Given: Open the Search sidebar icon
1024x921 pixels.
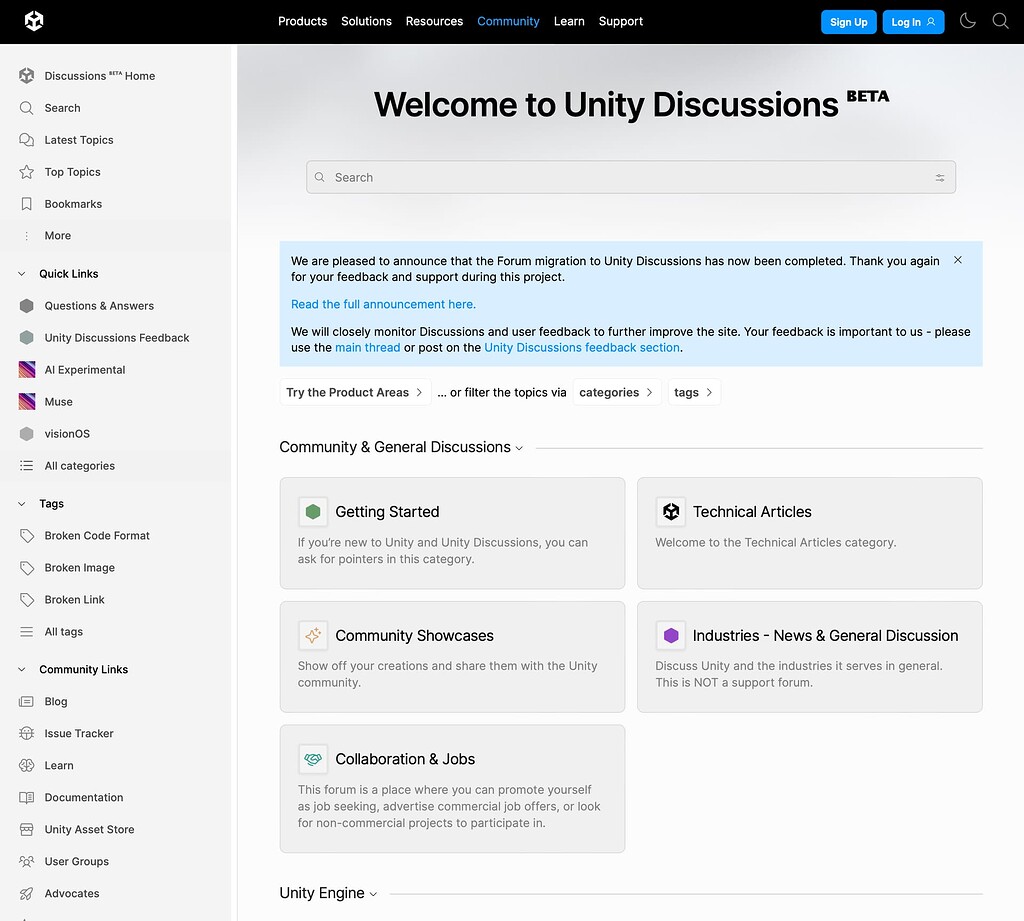Looking at the screenshot, I should [62, 107].
